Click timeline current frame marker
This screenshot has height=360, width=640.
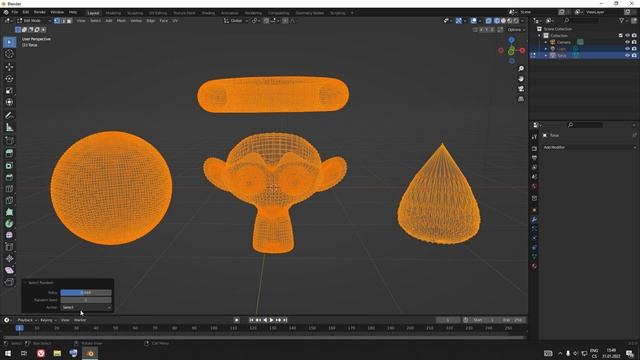[x=19, y=328]
